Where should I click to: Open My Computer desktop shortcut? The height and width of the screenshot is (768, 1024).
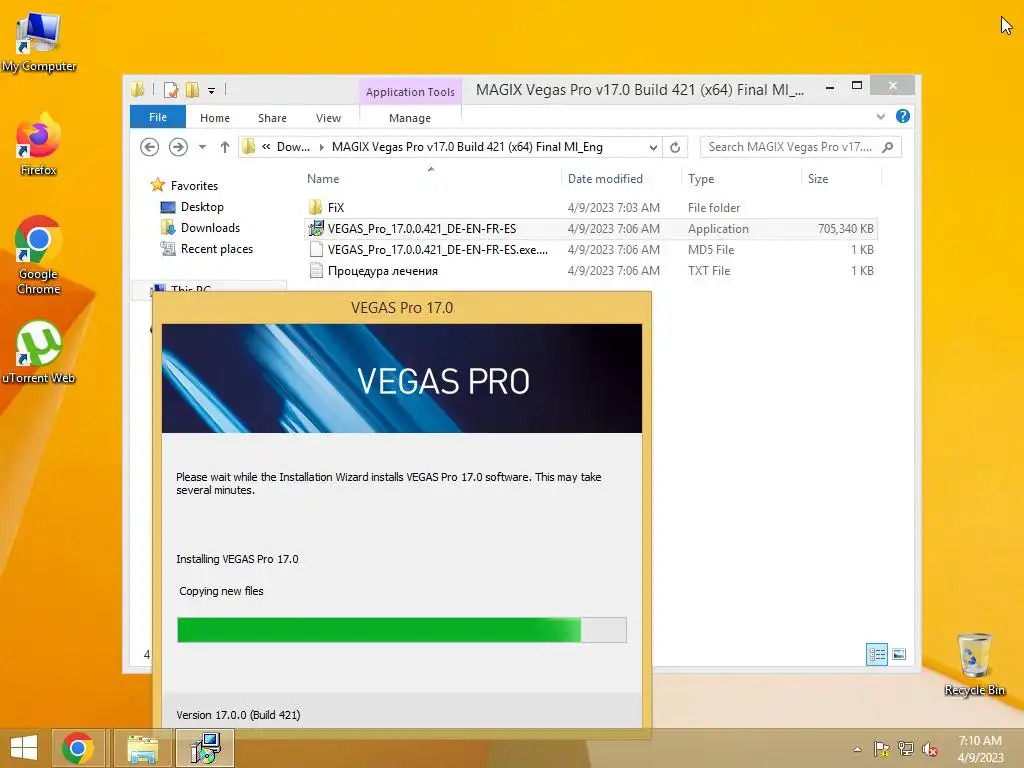(39, 40)
